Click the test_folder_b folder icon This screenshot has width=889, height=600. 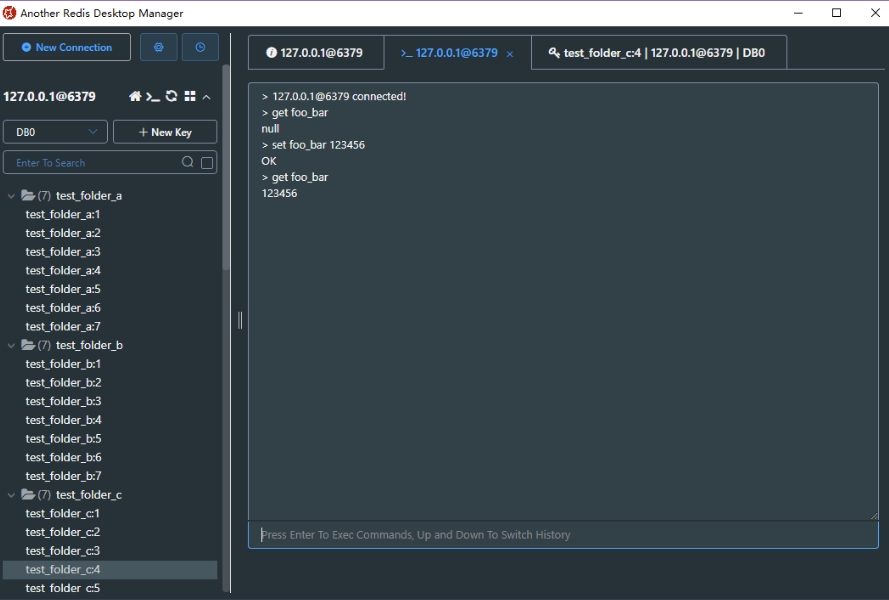tap(28, 345)
